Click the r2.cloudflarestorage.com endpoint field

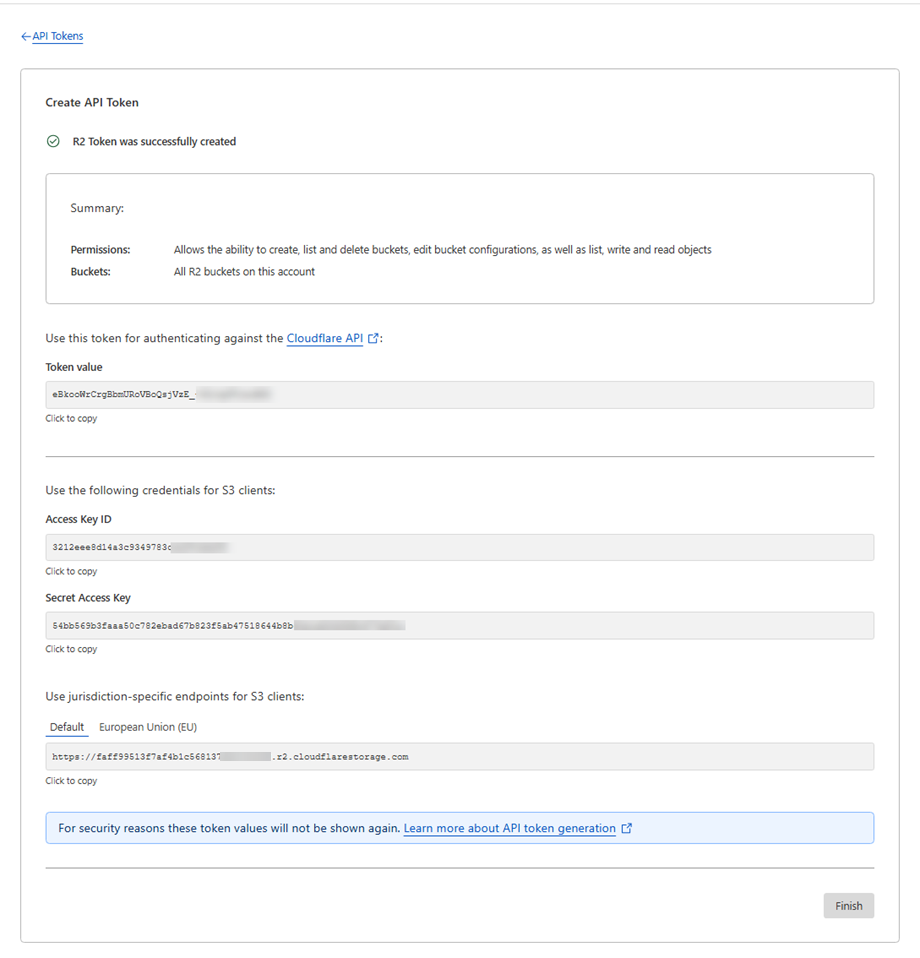pos(459,757)
